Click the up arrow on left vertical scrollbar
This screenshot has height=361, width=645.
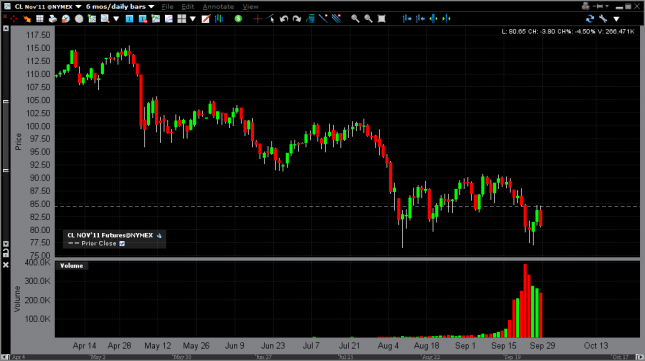pyautogui.click(x=6, y=29)
